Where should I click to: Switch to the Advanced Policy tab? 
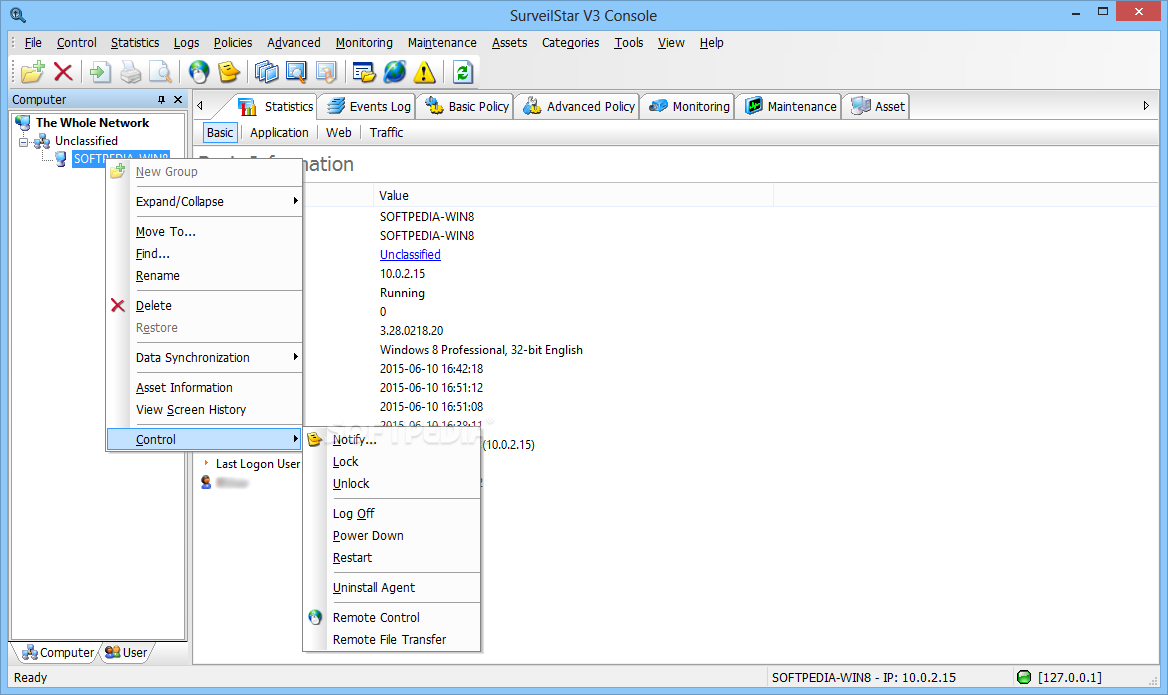tap(578, 107)
